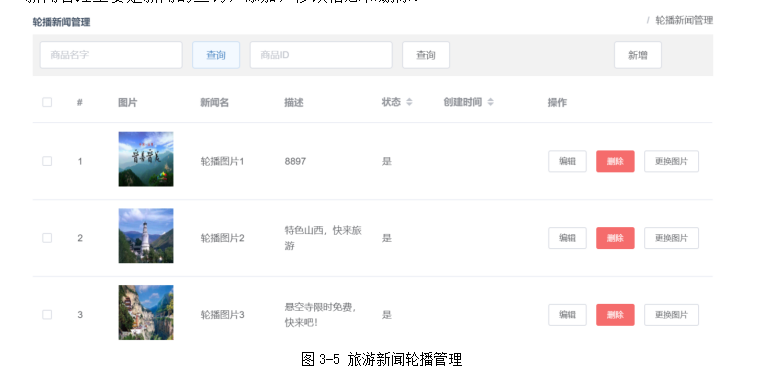
Task: Click the 商品名字 search input field
Action: (x=111, y=55)
